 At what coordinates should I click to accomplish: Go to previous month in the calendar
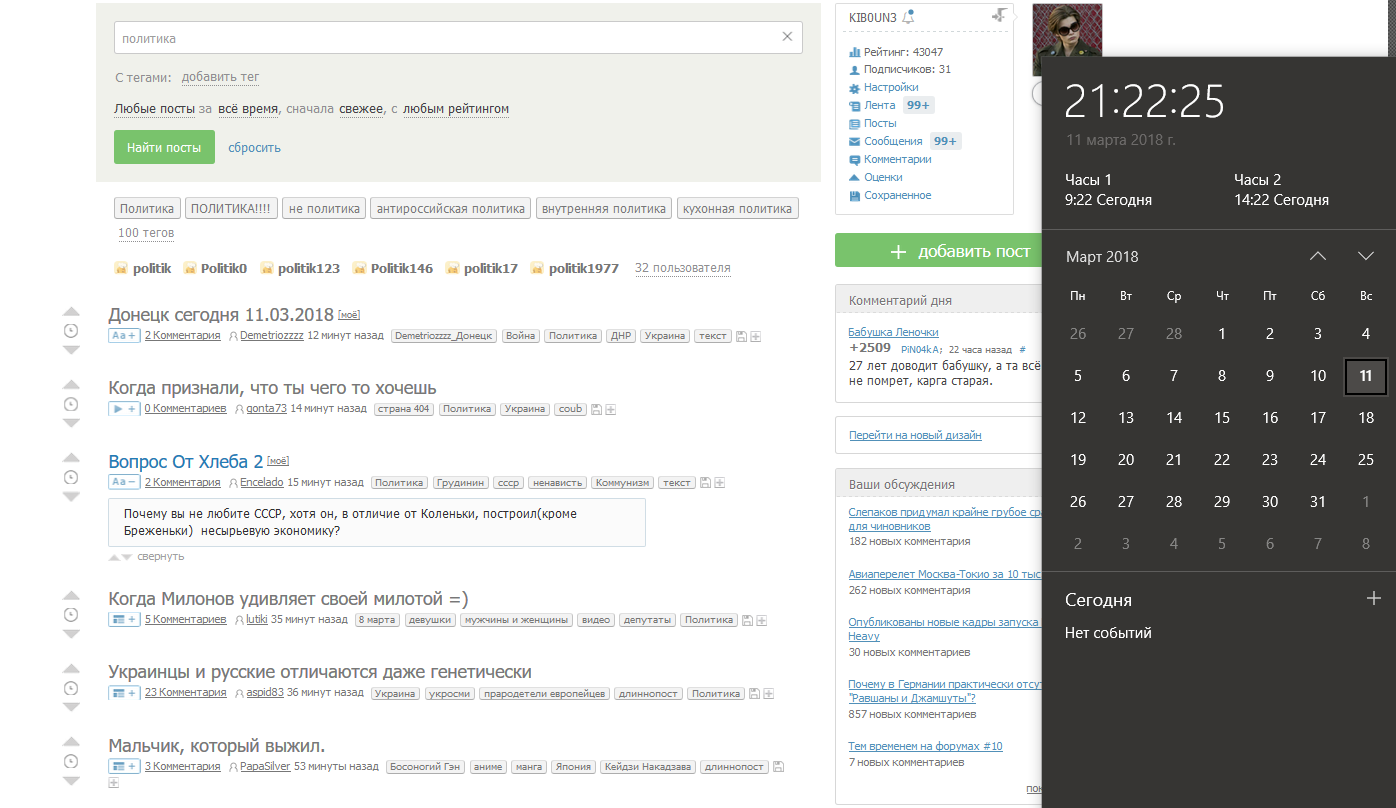1318,256
